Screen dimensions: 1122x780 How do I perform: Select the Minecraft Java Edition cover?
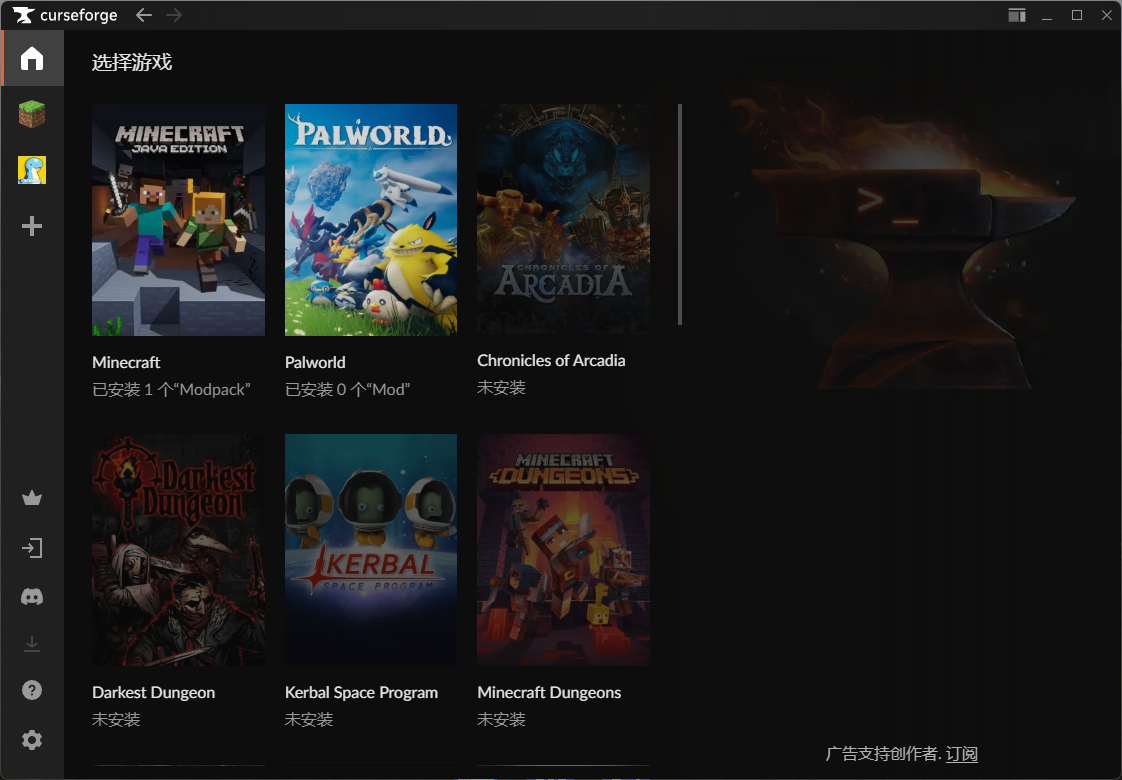(178, 220)
